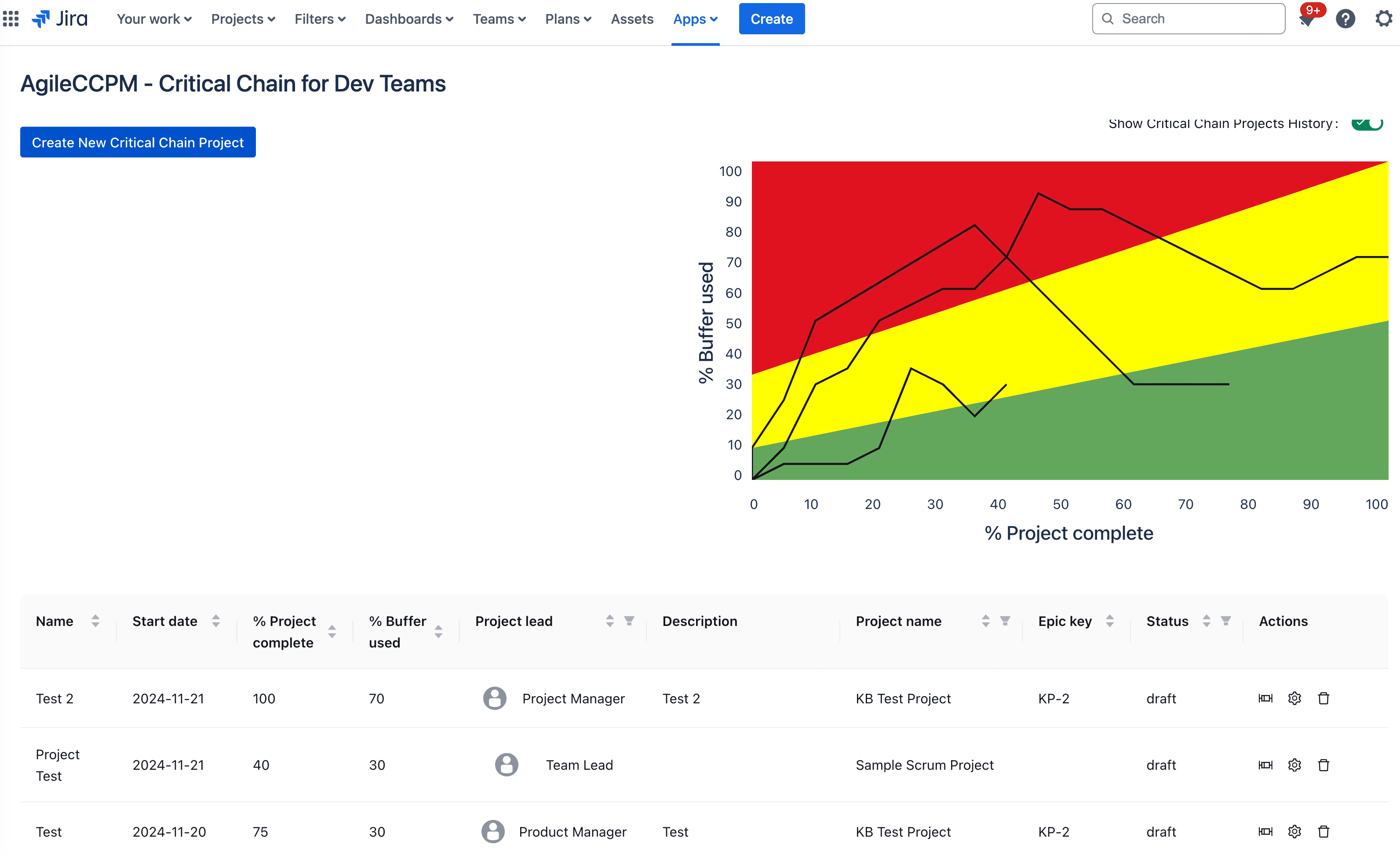Sort table by Name column arrows
Screen dimensions: 1400x856
point(95,621)
